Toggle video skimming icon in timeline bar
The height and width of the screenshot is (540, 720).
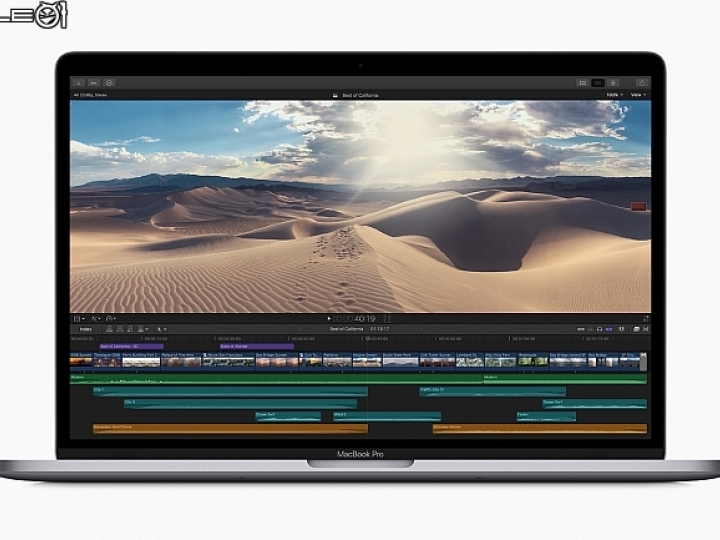coord(581,329)
